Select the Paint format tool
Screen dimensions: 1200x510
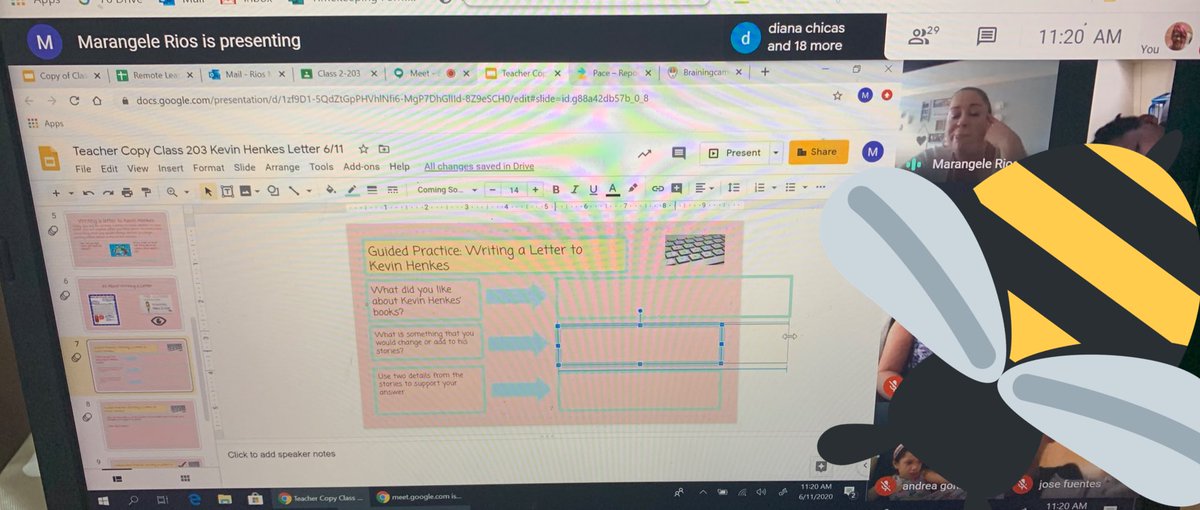[x=146, y=192]
